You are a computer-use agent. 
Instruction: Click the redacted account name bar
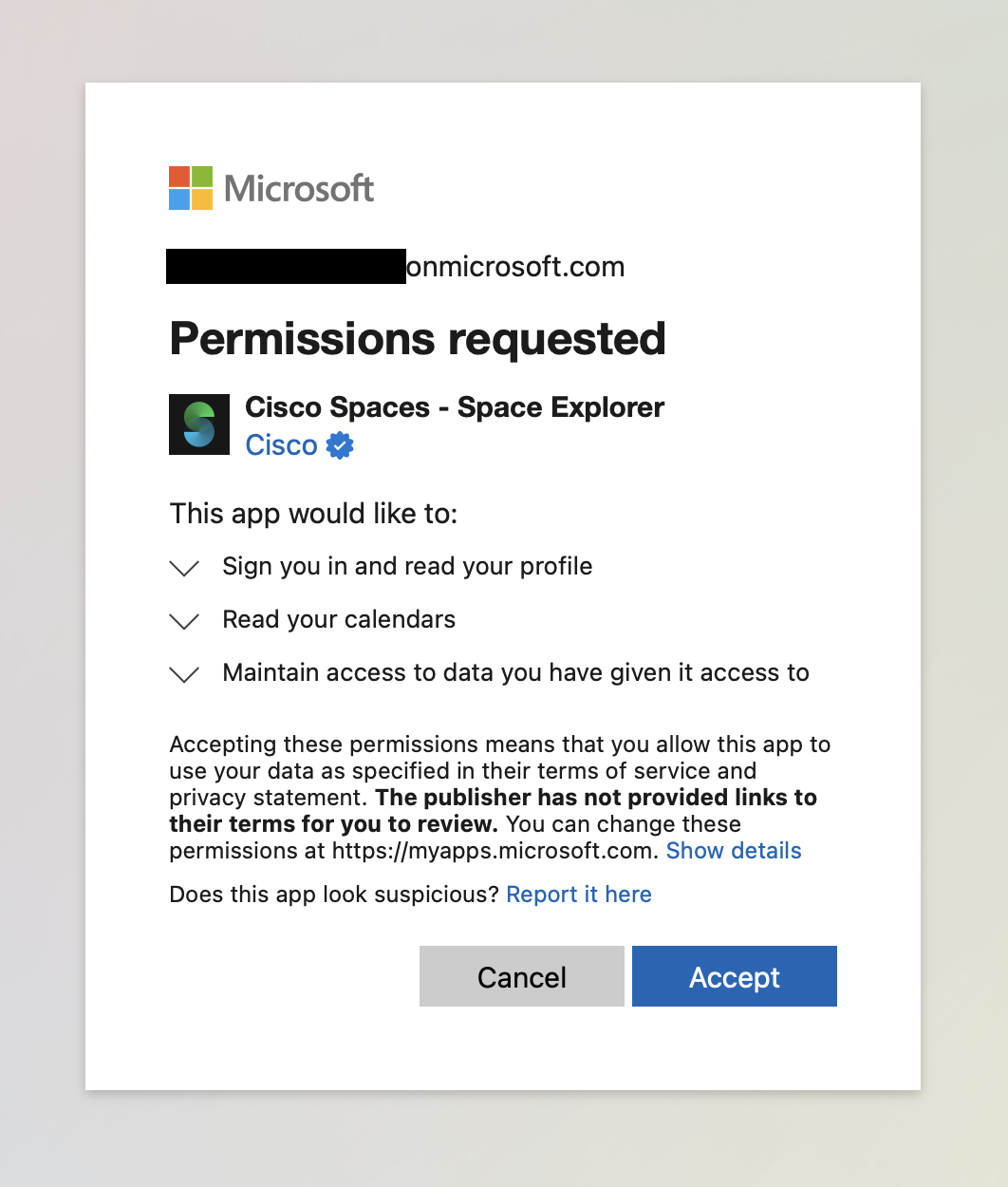click(285, 266)
